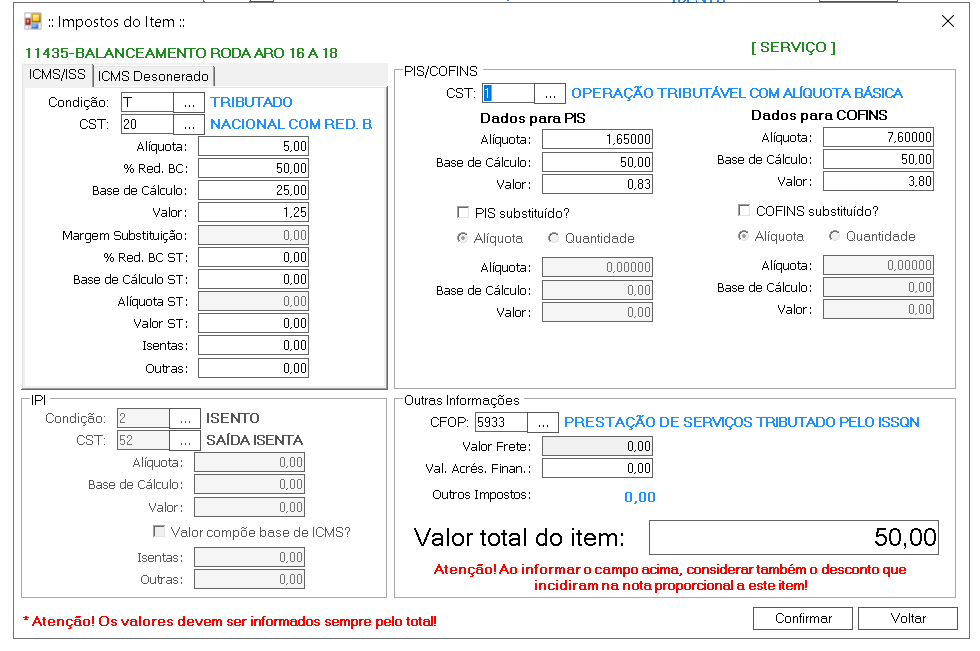
Task: Click the IPI Alíquota field
Action: pos(249,462)
